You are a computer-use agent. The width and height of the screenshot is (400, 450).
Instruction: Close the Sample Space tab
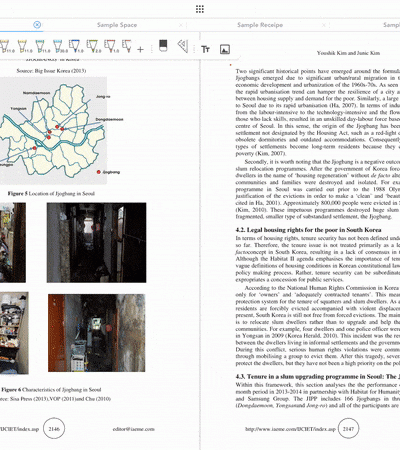click(181, 25)
